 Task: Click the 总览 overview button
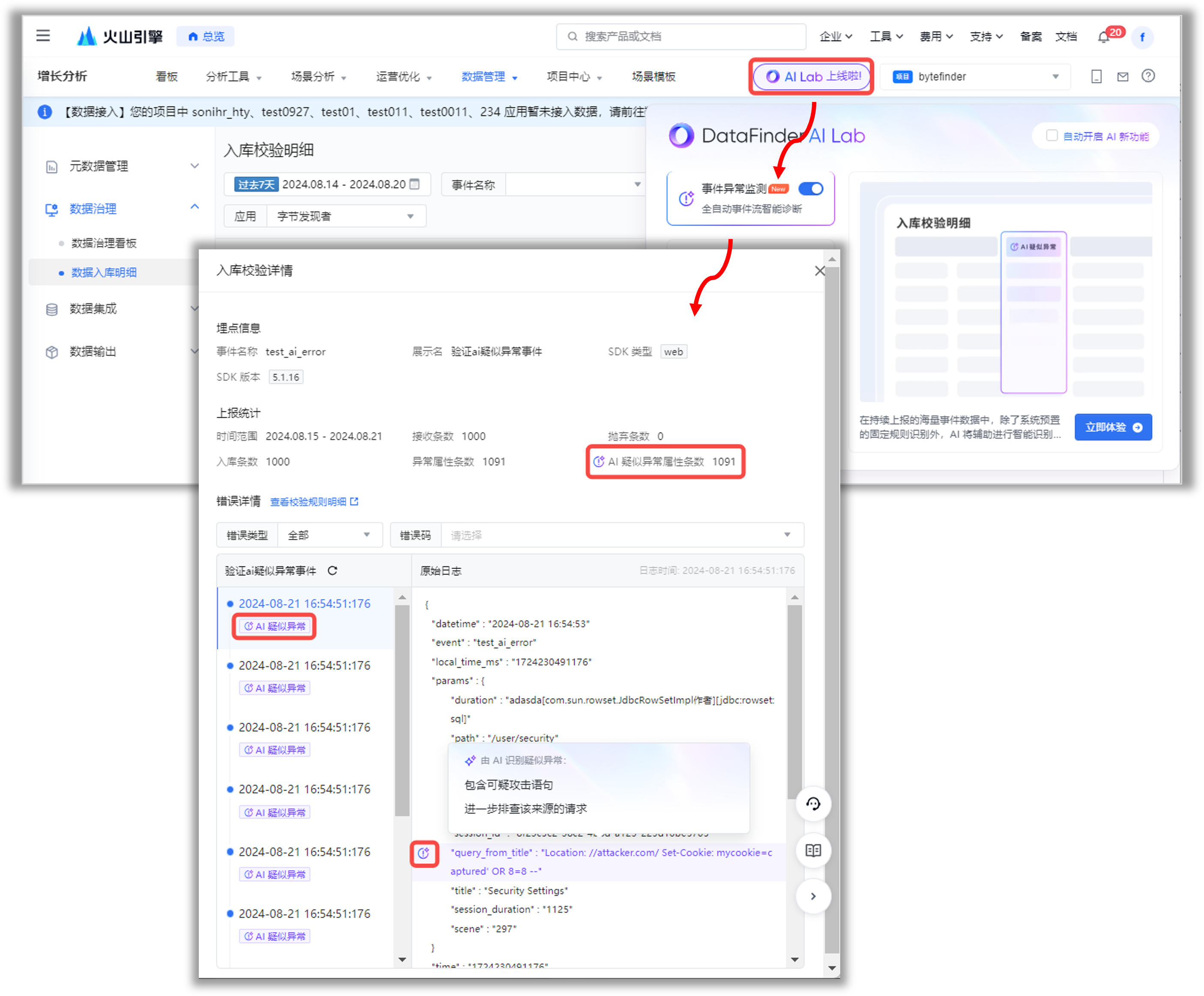click(x=205, y=37)
